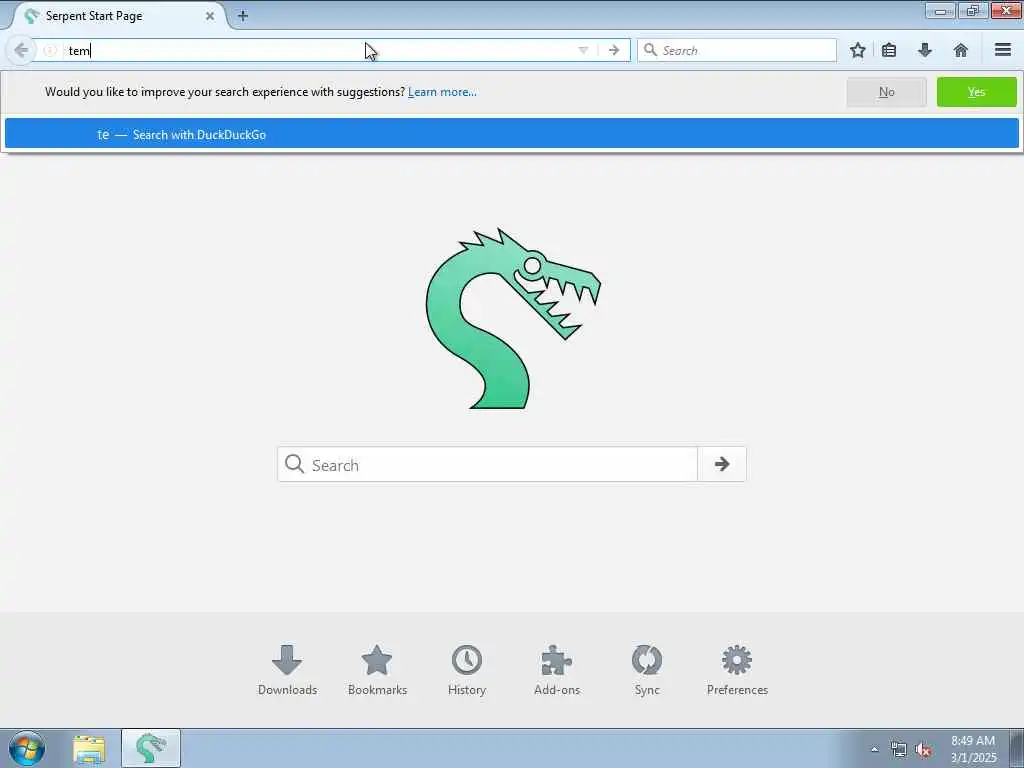
Task: Click the magnifier icon in toolbar search box
Action: (650, 50)
